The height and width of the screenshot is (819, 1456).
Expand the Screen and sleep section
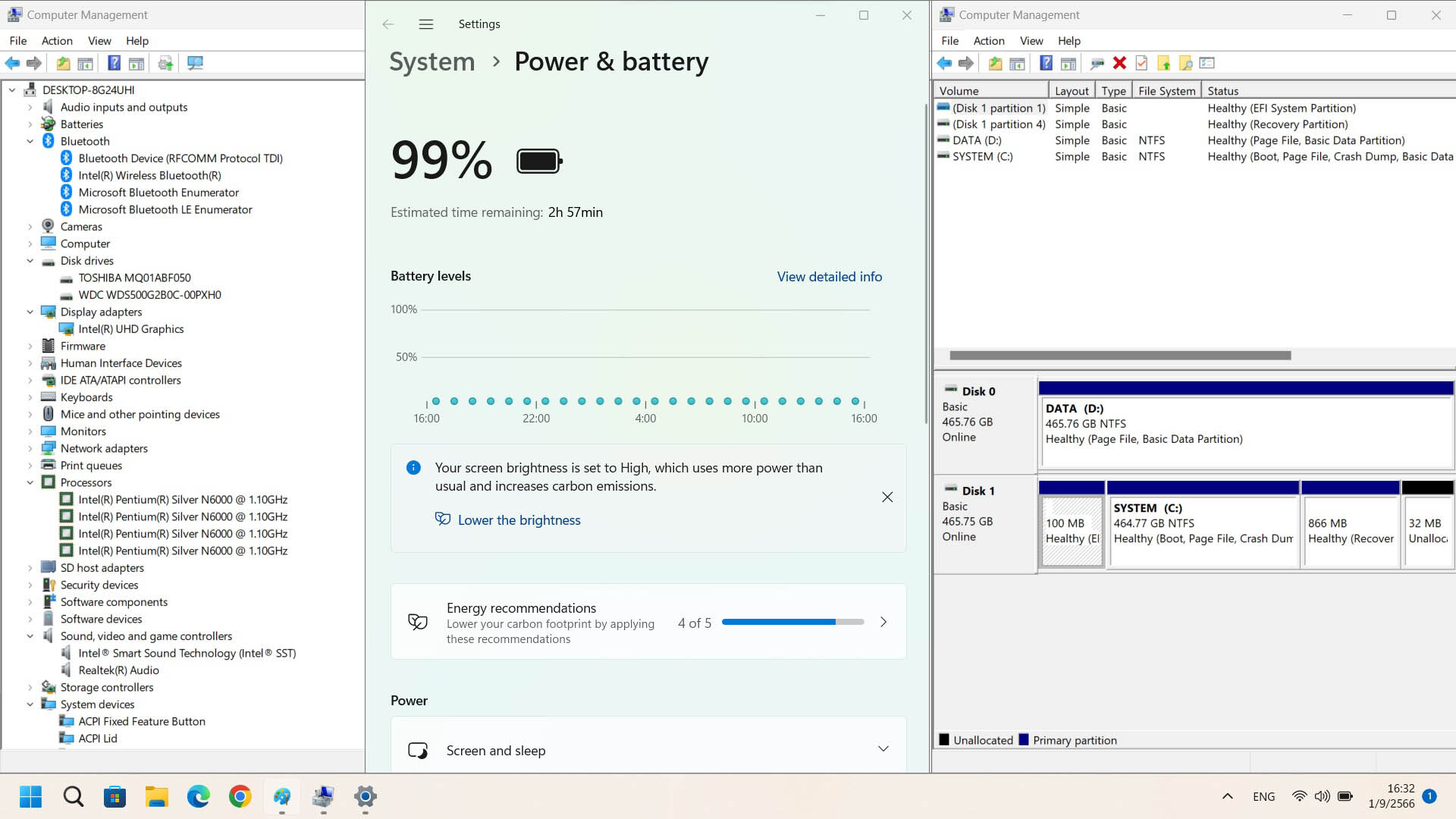point(883,749)
